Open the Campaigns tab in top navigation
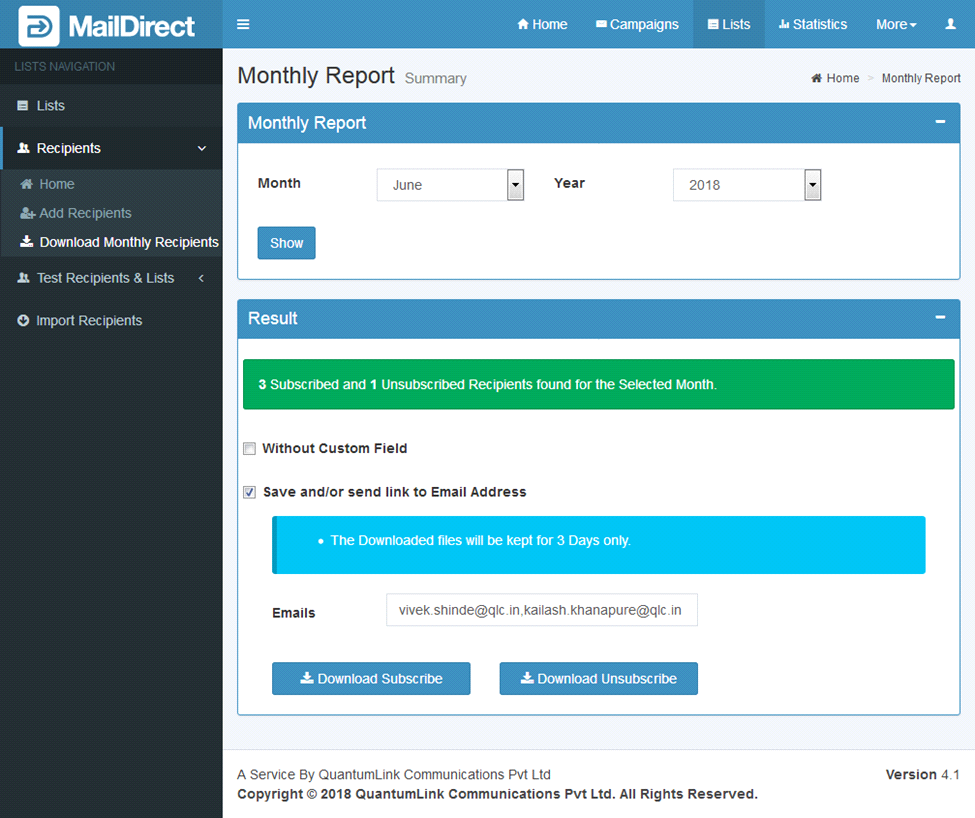 [636, 25]
